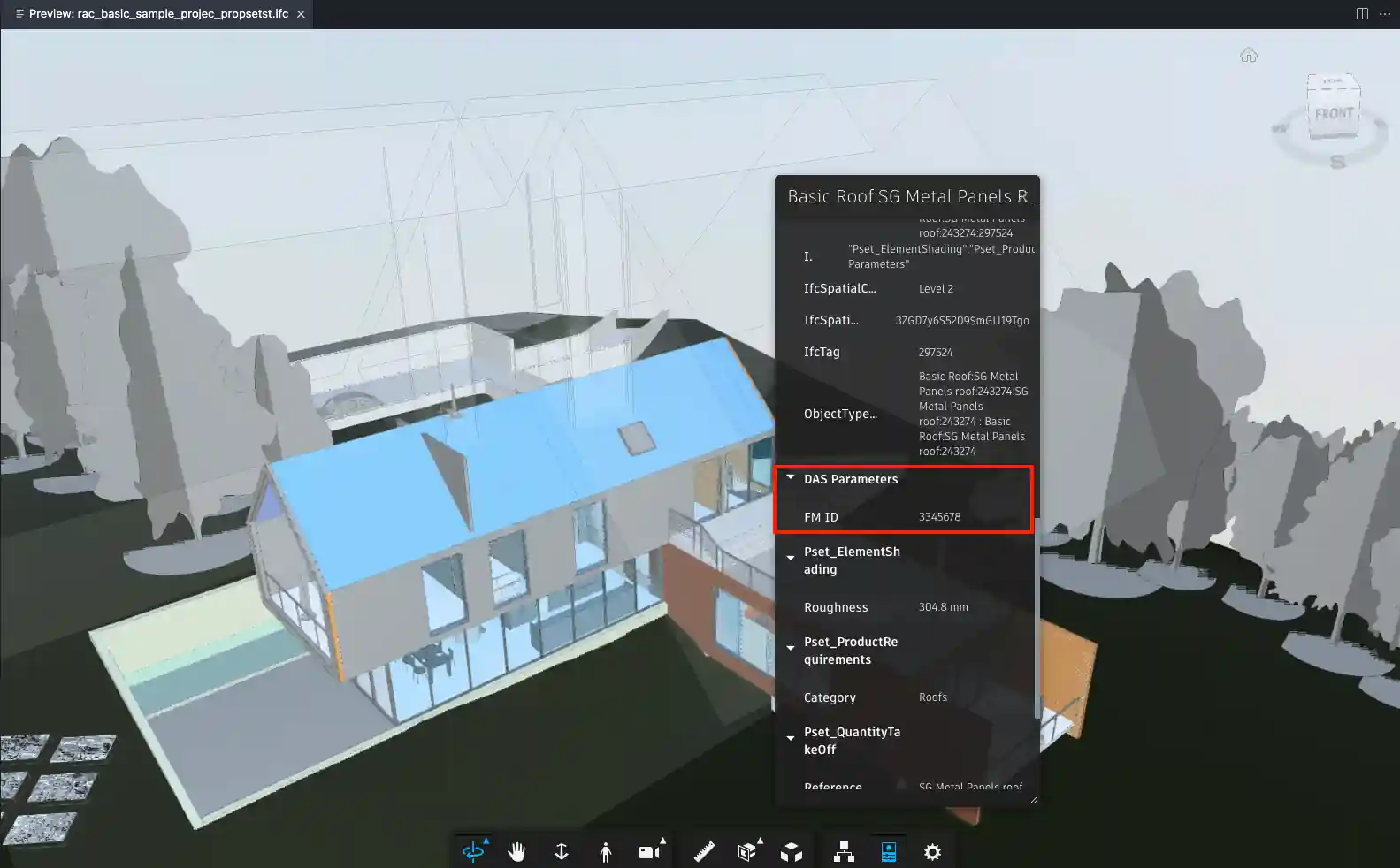Split the editor to the right

pos(1362,14)
